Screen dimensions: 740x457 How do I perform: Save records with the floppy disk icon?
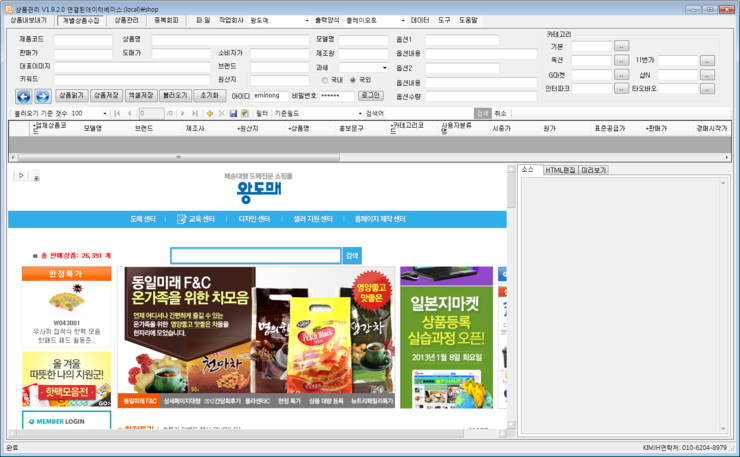tap(233, 113)
